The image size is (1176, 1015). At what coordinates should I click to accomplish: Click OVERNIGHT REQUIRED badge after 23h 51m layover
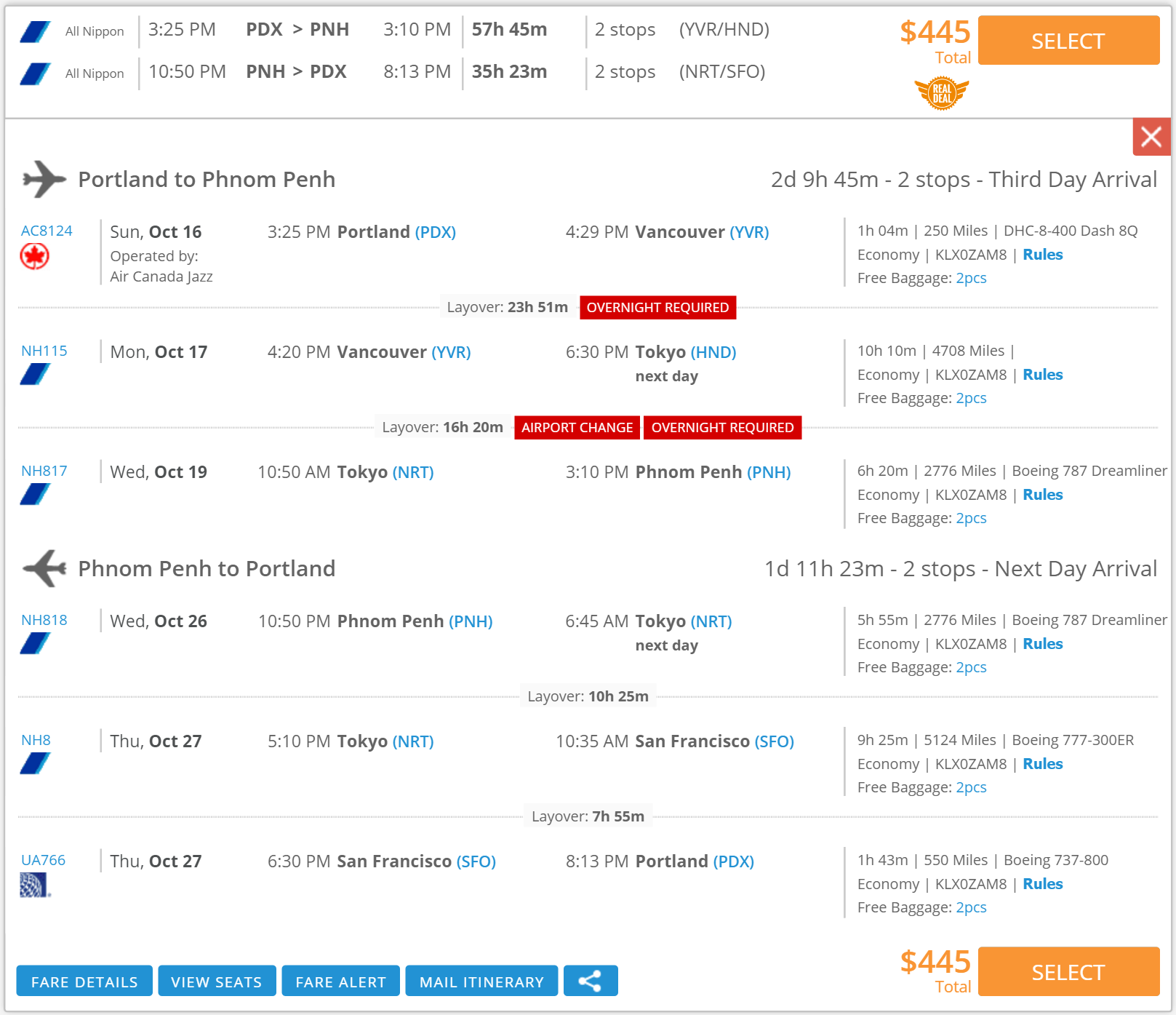click(x=658, y=308)
